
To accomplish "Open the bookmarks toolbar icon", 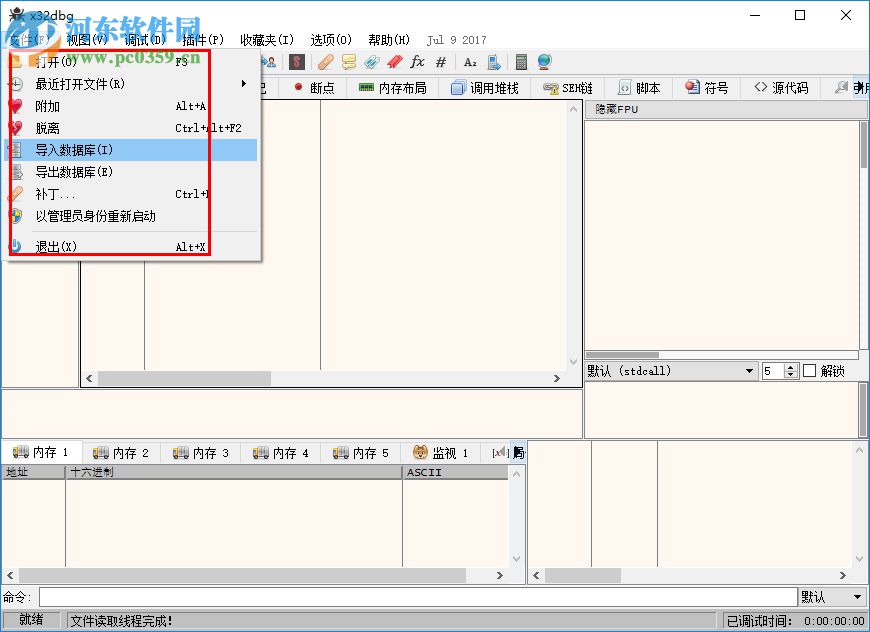I will (393, 62).
